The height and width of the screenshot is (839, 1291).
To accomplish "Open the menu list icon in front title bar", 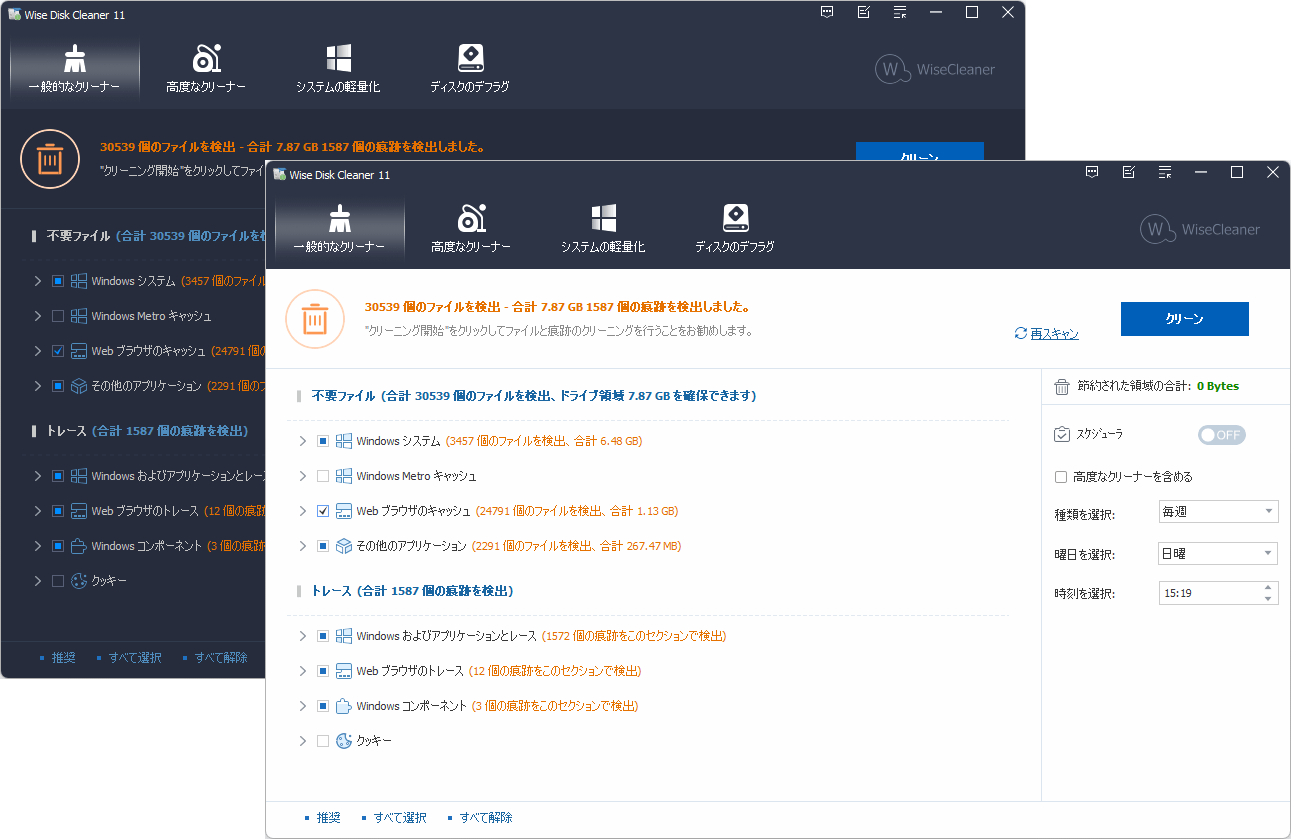I will click(x=1165, y=173).
